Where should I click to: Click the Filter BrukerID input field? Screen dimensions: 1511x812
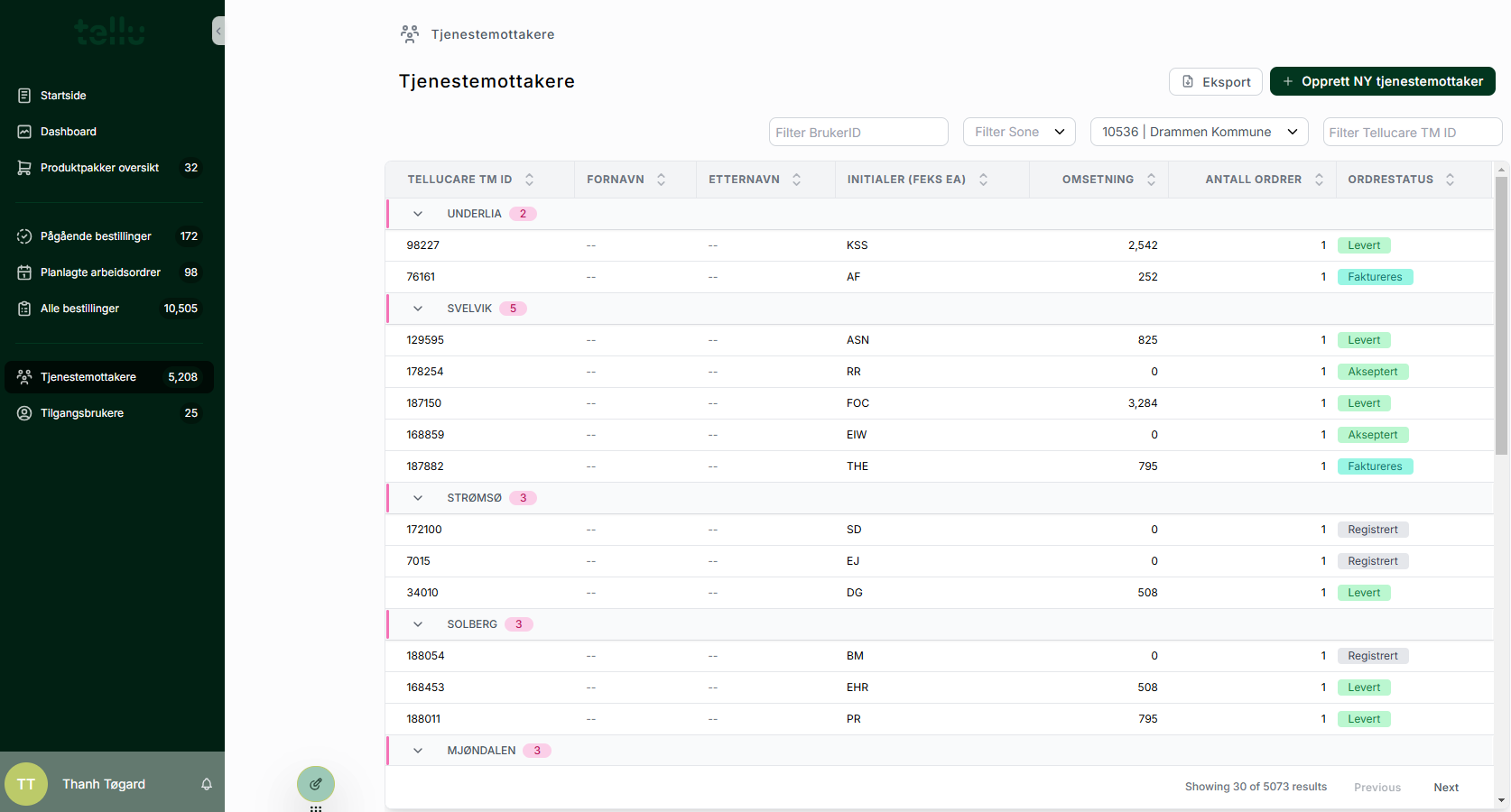857,132
